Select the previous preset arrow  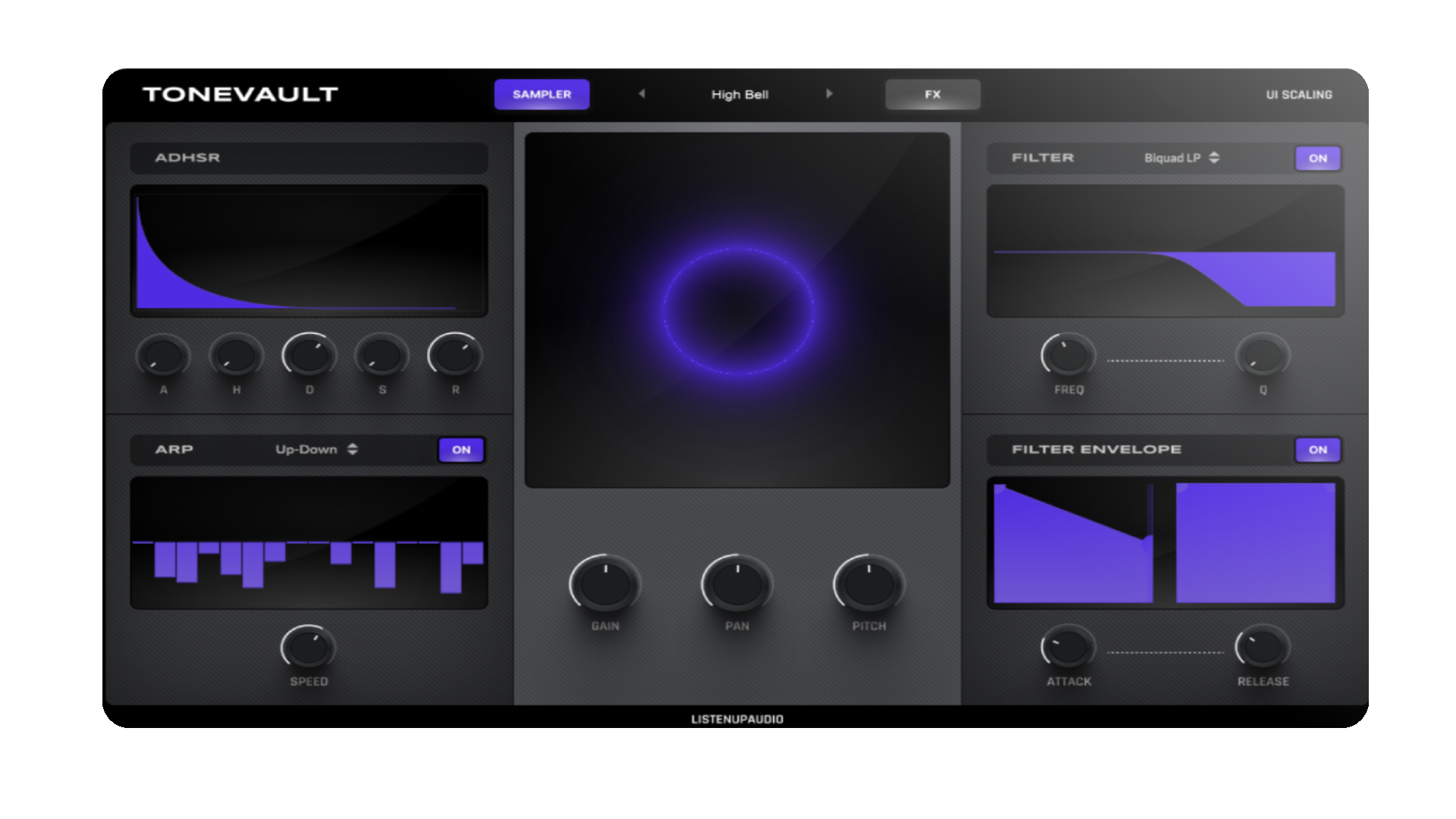click(642, 94)
